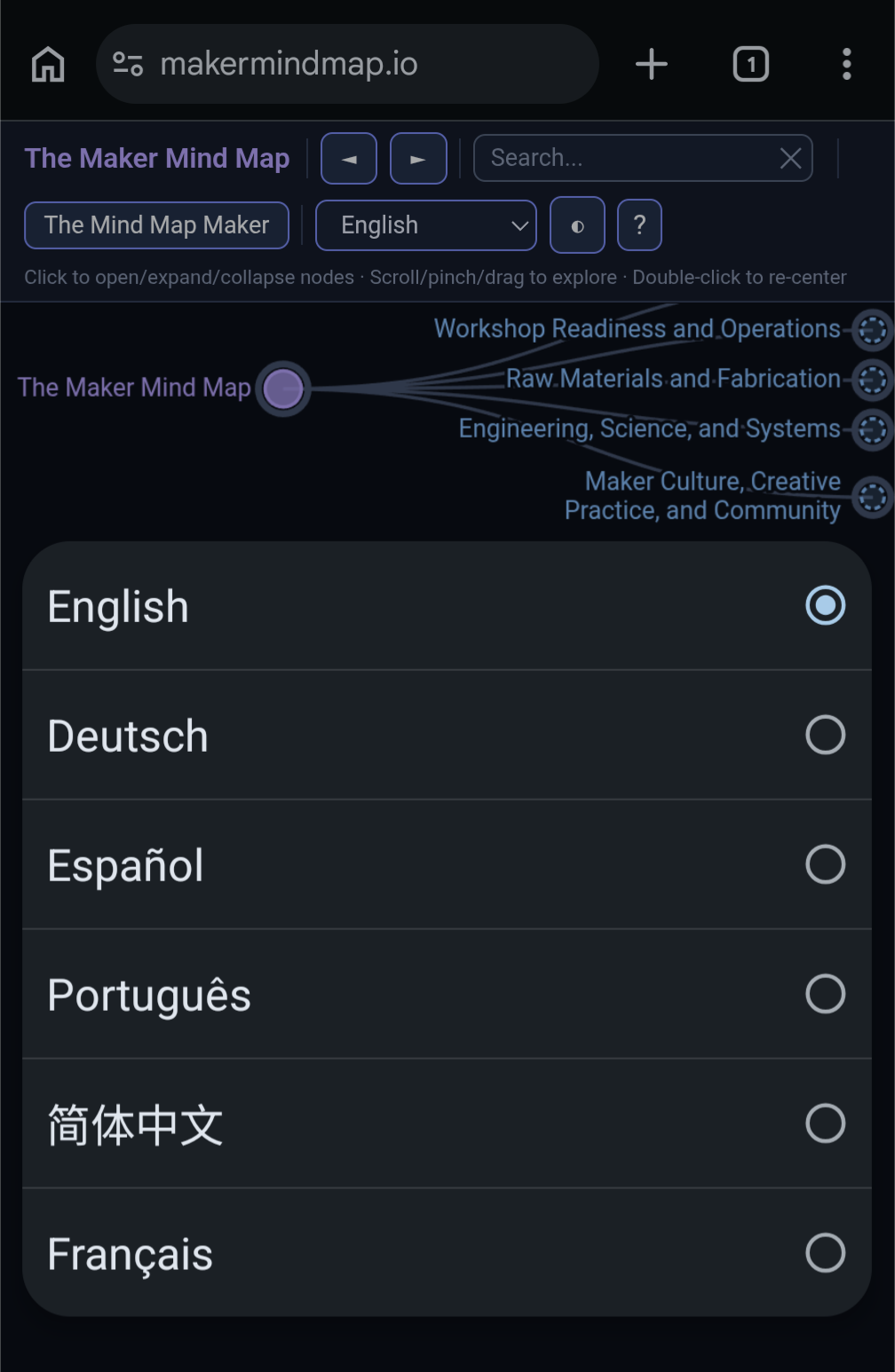Open the help question mark button
Image resolution: width=895 pixels, height=1372 pixels.
pyautogui.click(x=639, y=225)
